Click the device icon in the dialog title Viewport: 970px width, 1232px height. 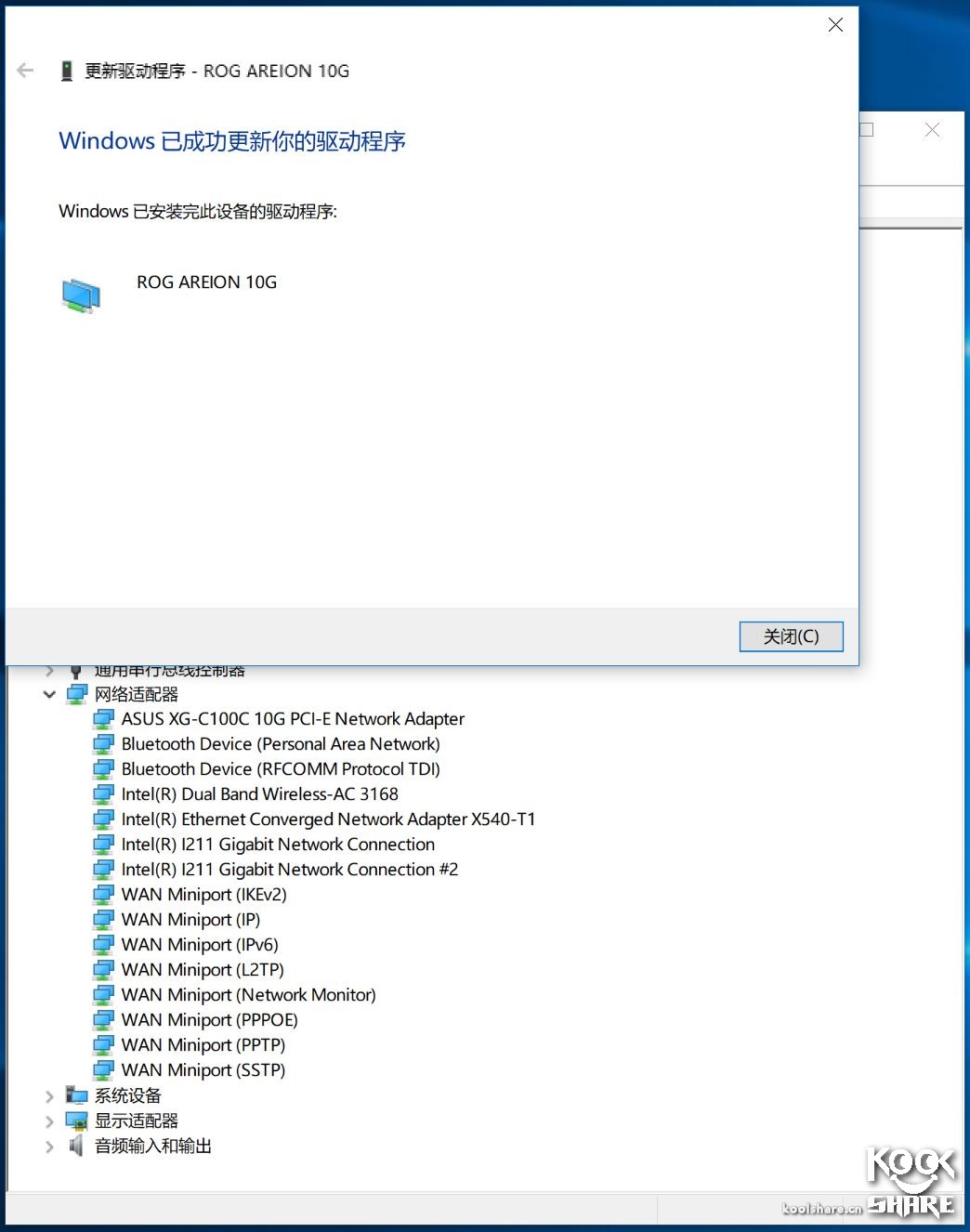pyautogui.click(x=66, y=71)
